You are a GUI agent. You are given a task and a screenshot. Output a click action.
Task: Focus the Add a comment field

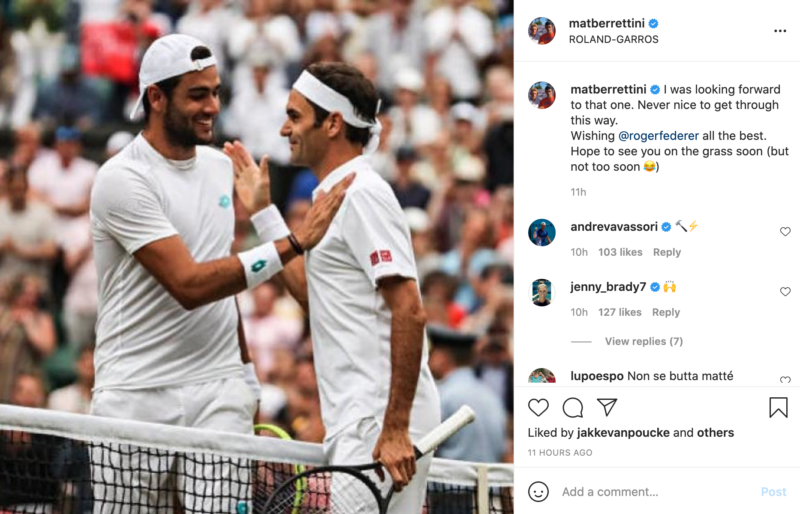pos(656,492)
